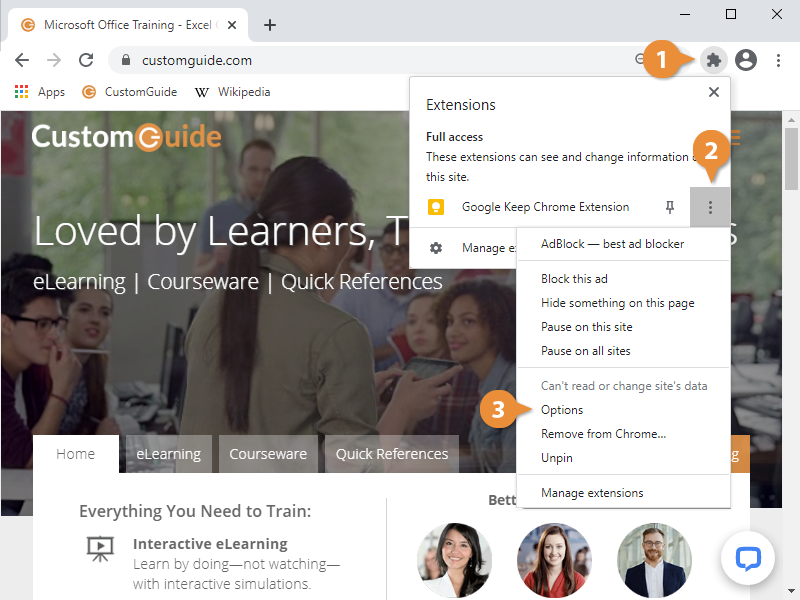The image size is (800, 600).
Task: Click the customguide.com address bar
Action: click(x=380, y=60)
